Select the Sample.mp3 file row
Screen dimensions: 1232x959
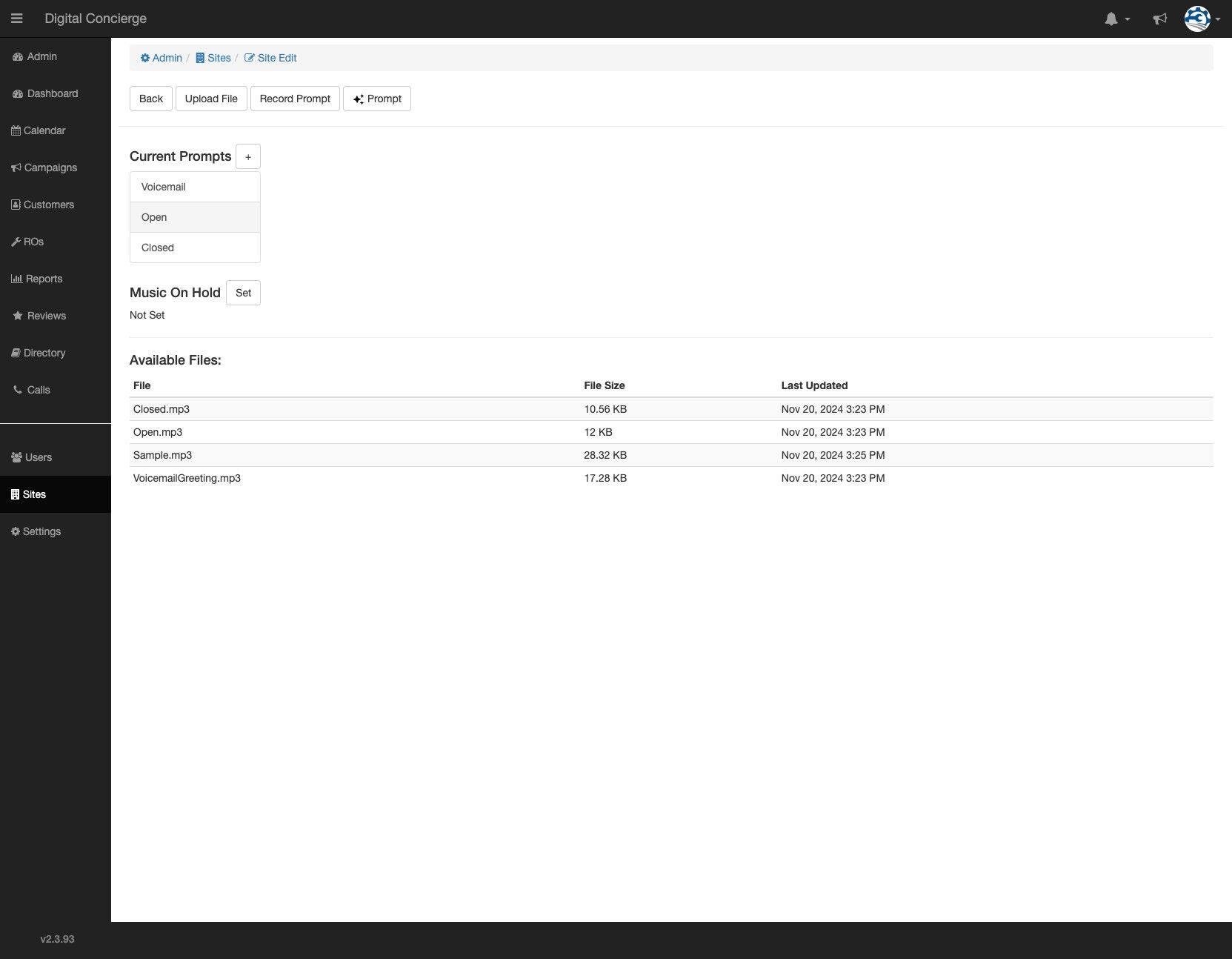click(671, 455)
